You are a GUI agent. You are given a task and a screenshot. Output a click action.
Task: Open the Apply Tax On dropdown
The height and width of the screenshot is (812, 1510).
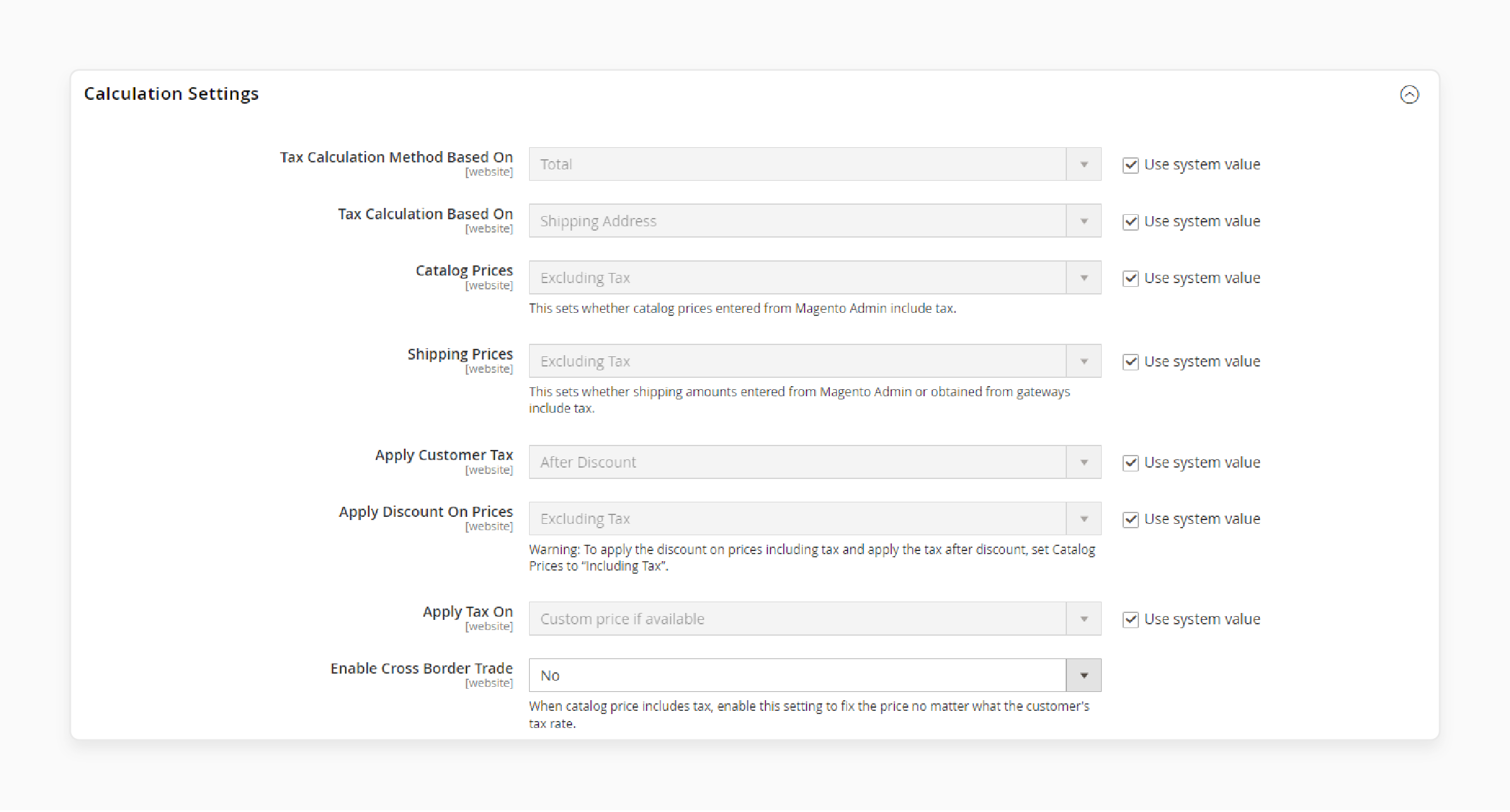click(815, 619)
